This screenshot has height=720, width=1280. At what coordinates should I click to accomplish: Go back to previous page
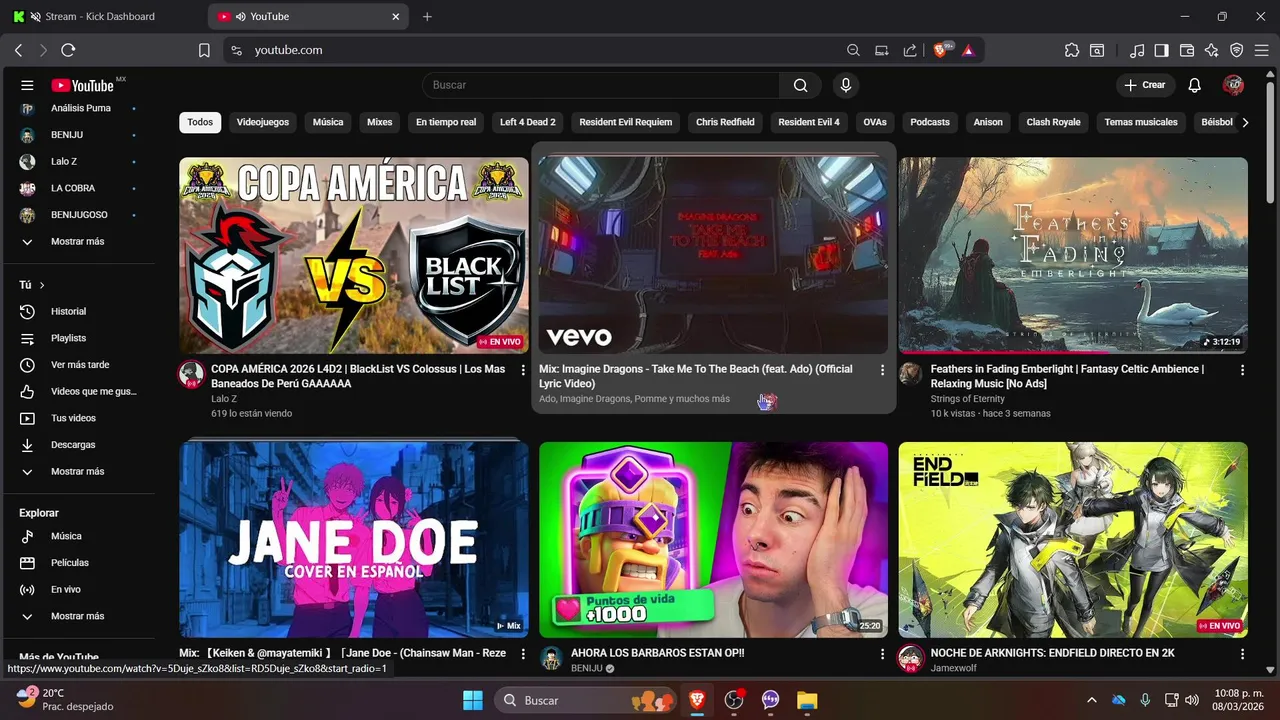pyautogui.click(x=18, y=50)
